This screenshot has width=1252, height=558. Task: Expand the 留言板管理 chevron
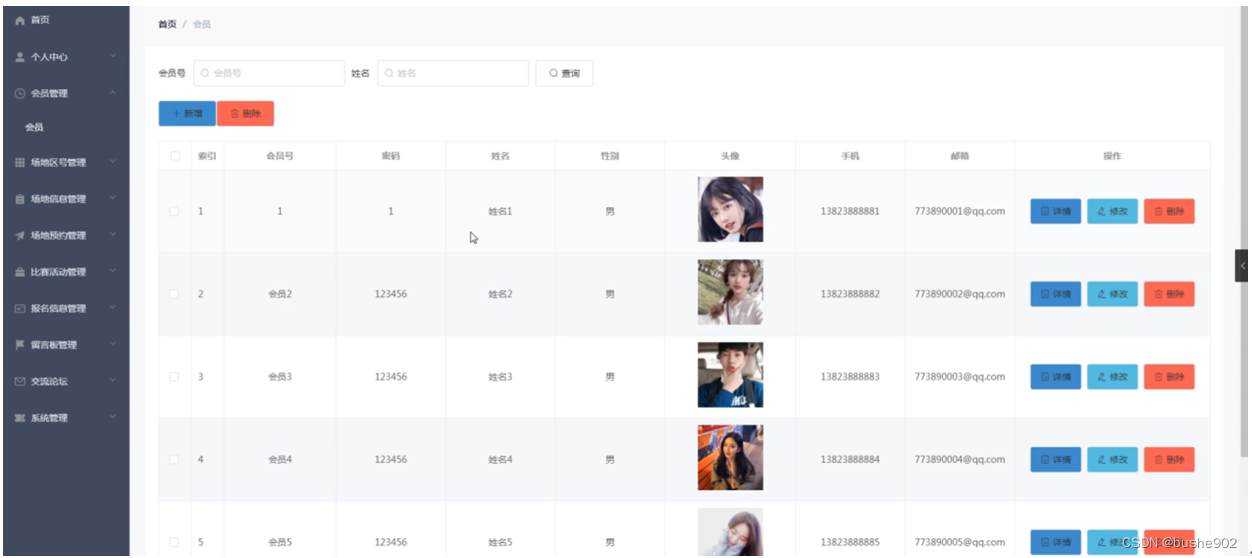(x=113, y=345)
